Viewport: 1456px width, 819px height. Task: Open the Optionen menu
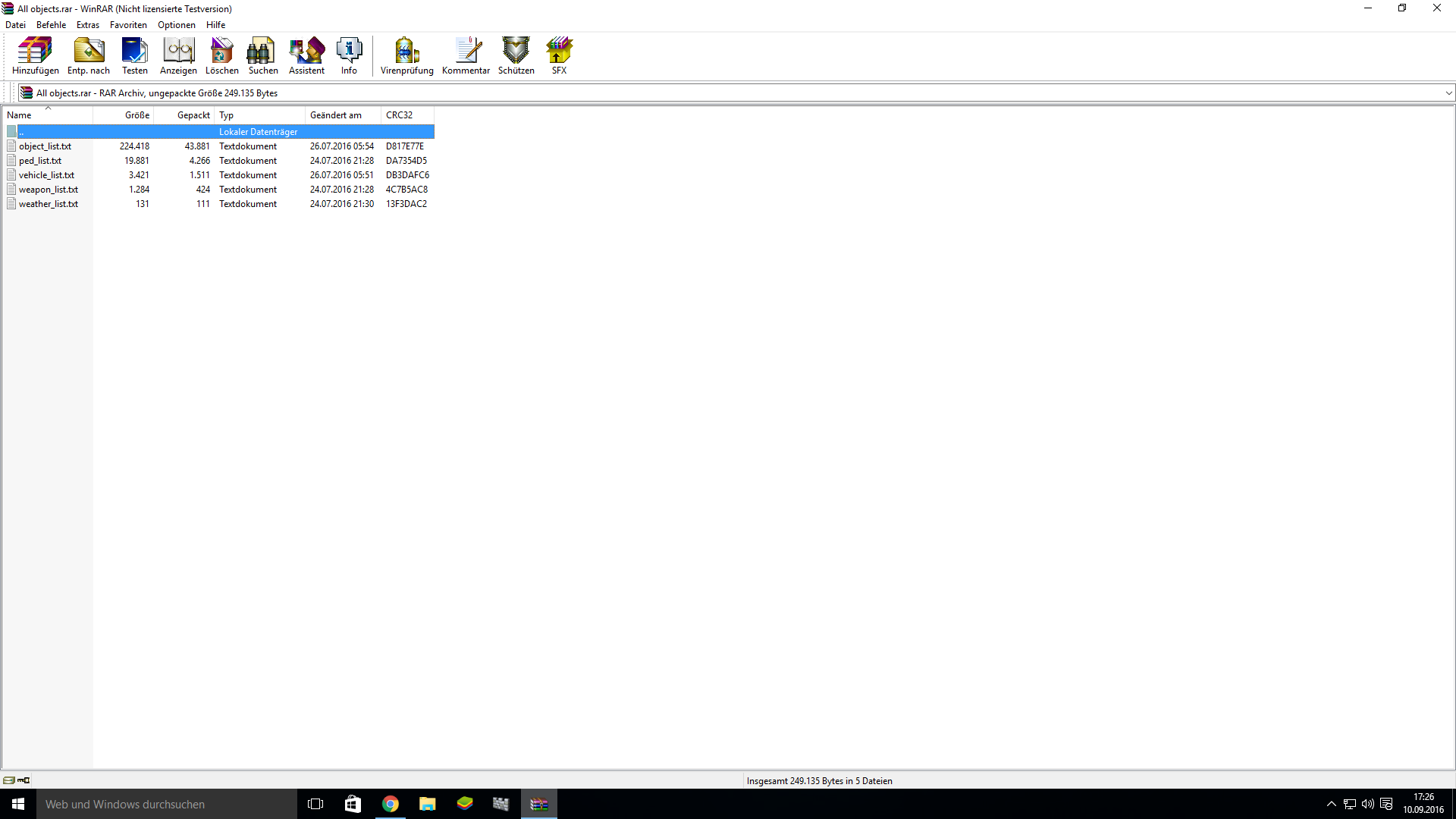tap(176, 25)
